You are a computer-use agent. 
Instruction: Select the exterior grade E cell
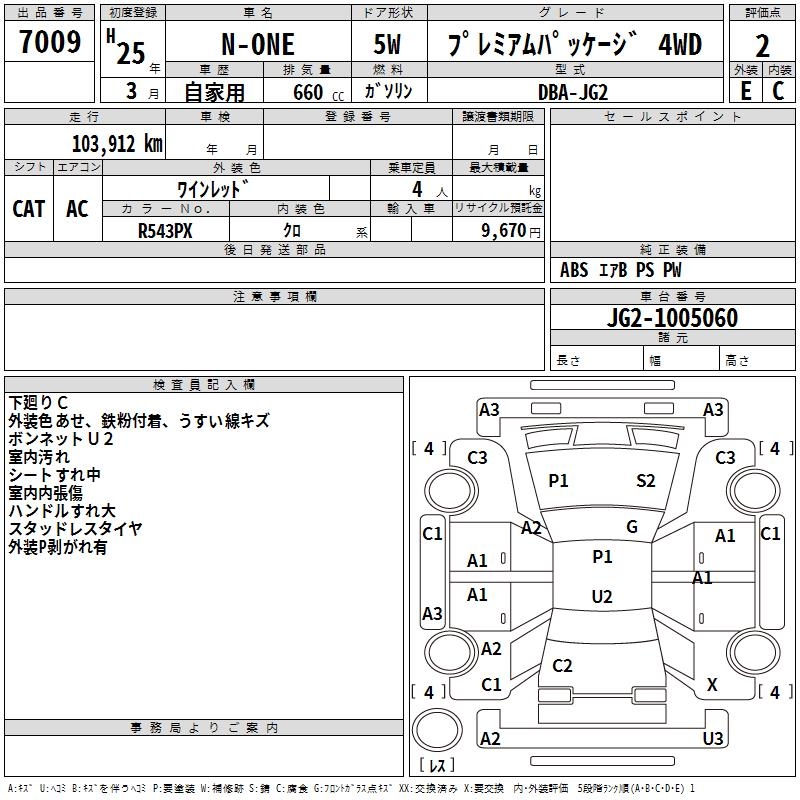click(x=745, y=90)
